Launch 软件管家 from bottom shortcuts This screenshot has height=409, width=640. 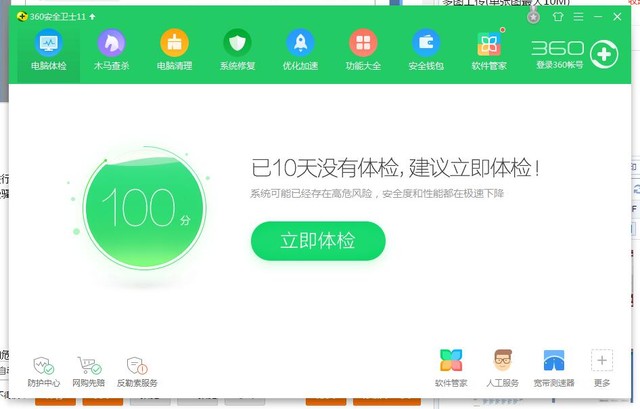[x=451, y=368]
